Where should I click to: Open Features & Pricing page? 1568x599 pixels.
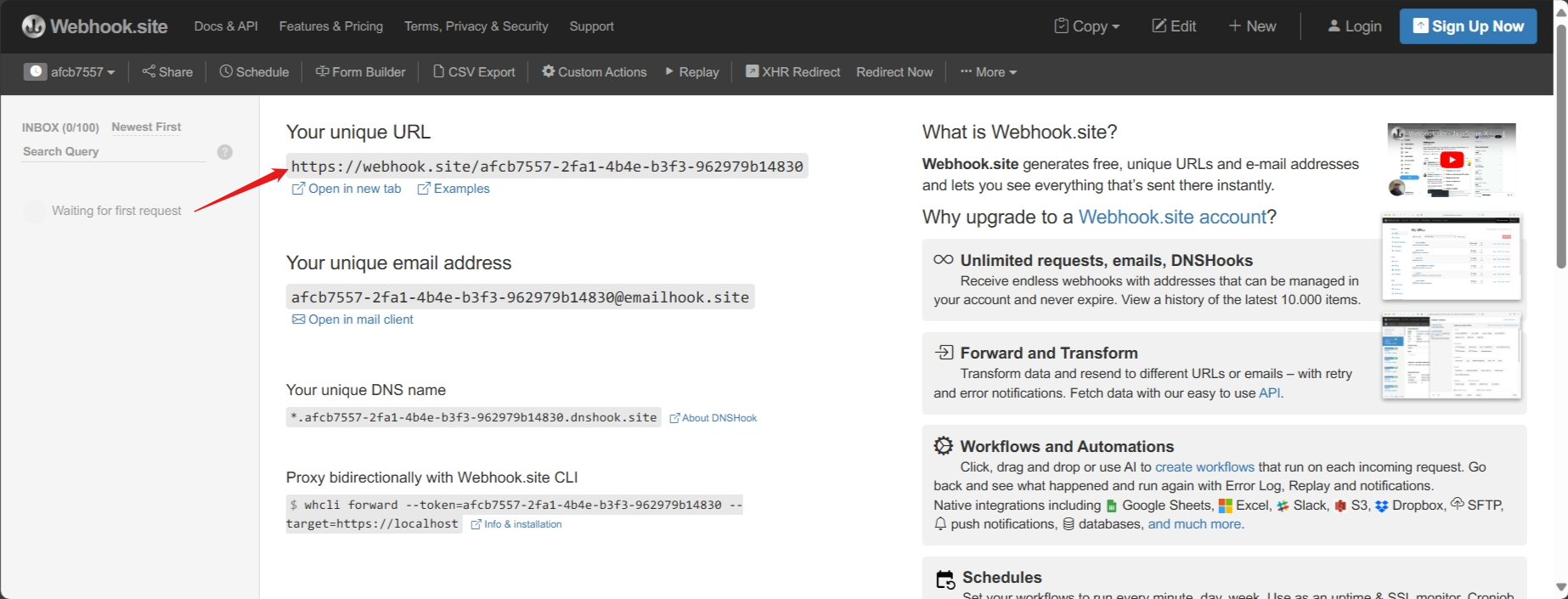click(331, 26)
